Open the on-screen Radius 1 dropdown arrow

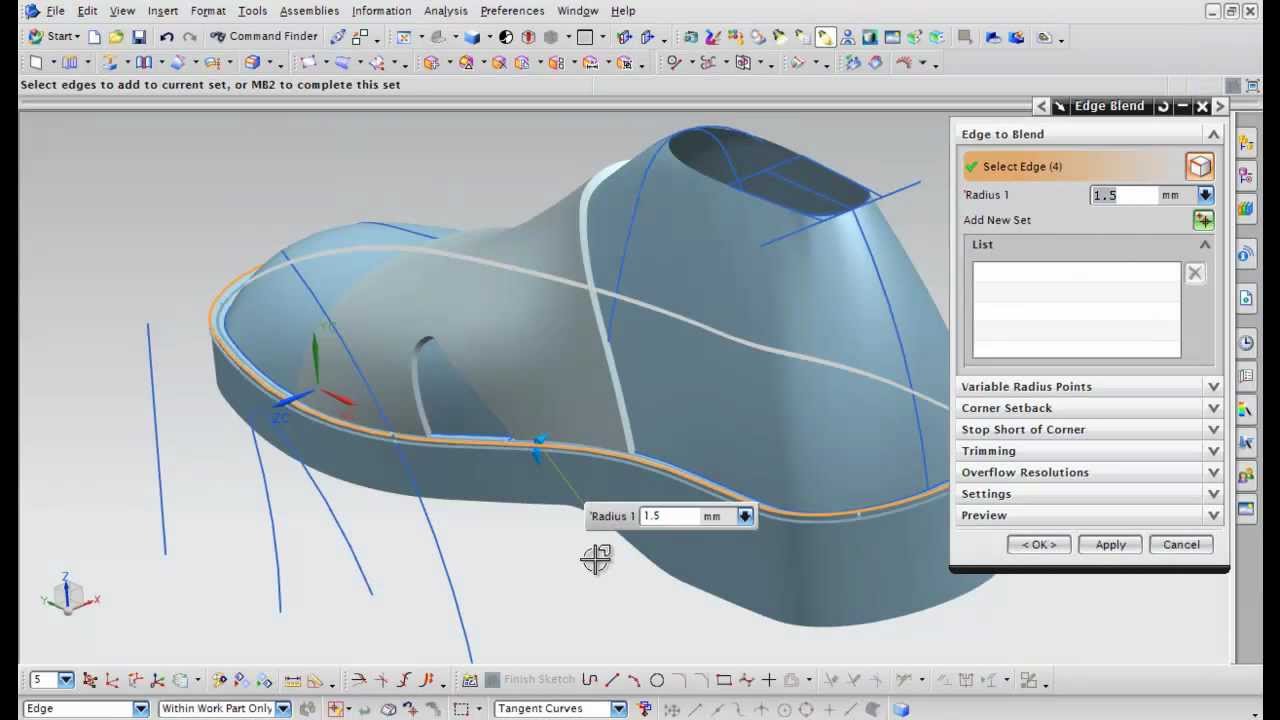pyautogui.click(x=745, y=516)
